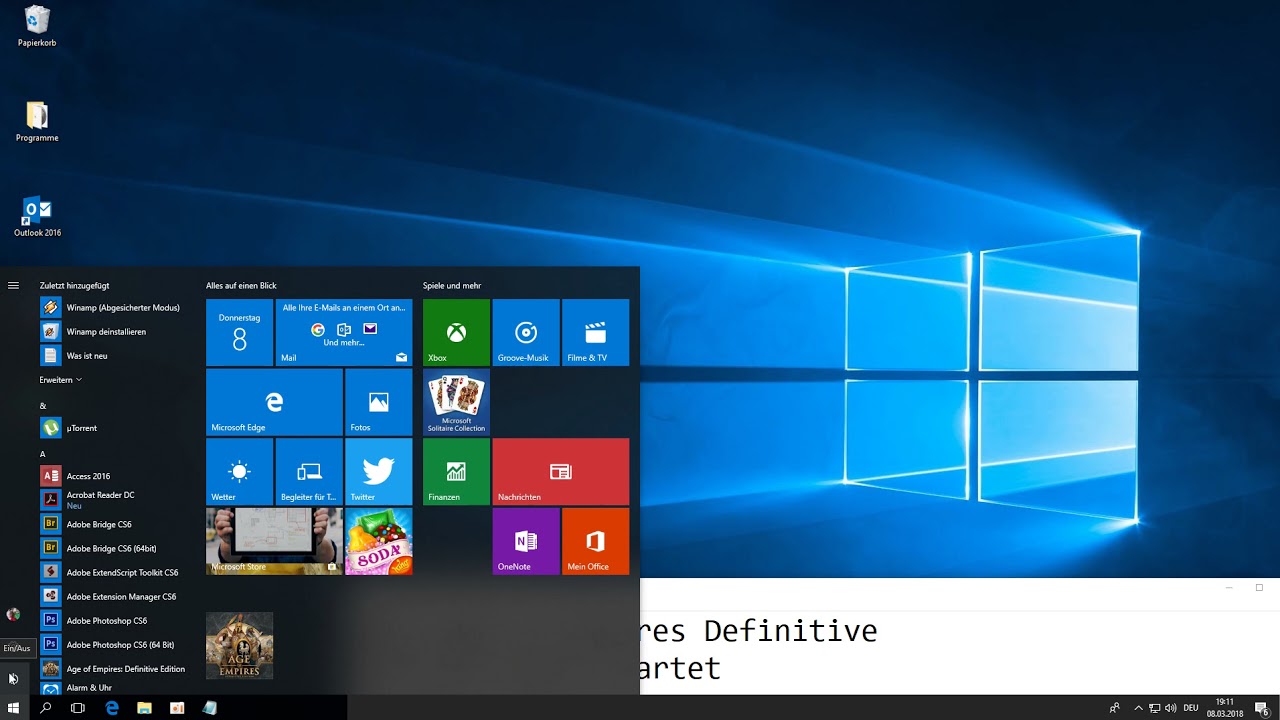Click into the Notepad text area
This screenshot has width=1280, height=720.
pos(960,653)
